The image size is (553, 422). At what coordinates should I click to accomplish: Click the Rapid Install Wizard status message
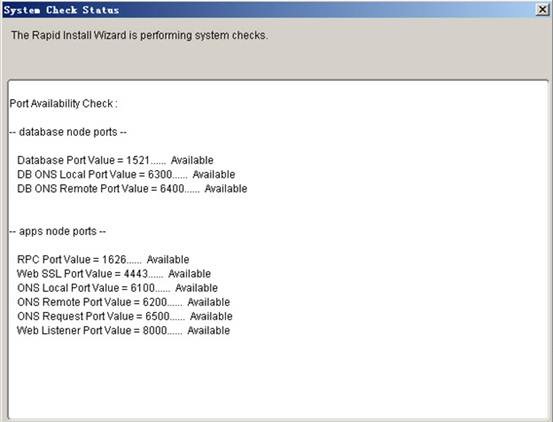coord(139,35)
